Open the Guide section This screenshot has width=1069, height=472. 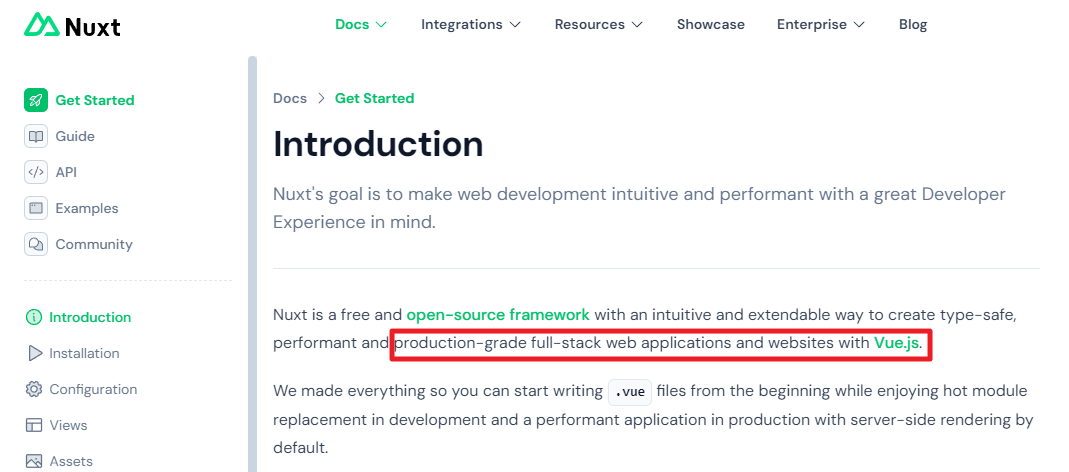(75, 136)
